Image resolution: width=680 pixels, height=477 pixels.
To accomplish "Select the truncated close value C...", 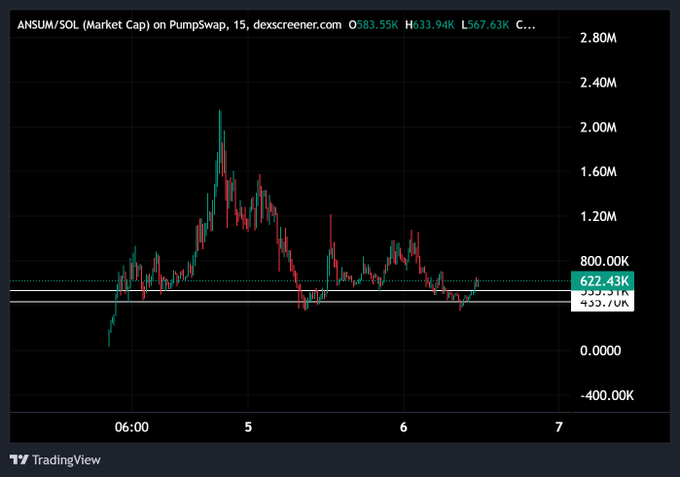I will tap(525, 25).
